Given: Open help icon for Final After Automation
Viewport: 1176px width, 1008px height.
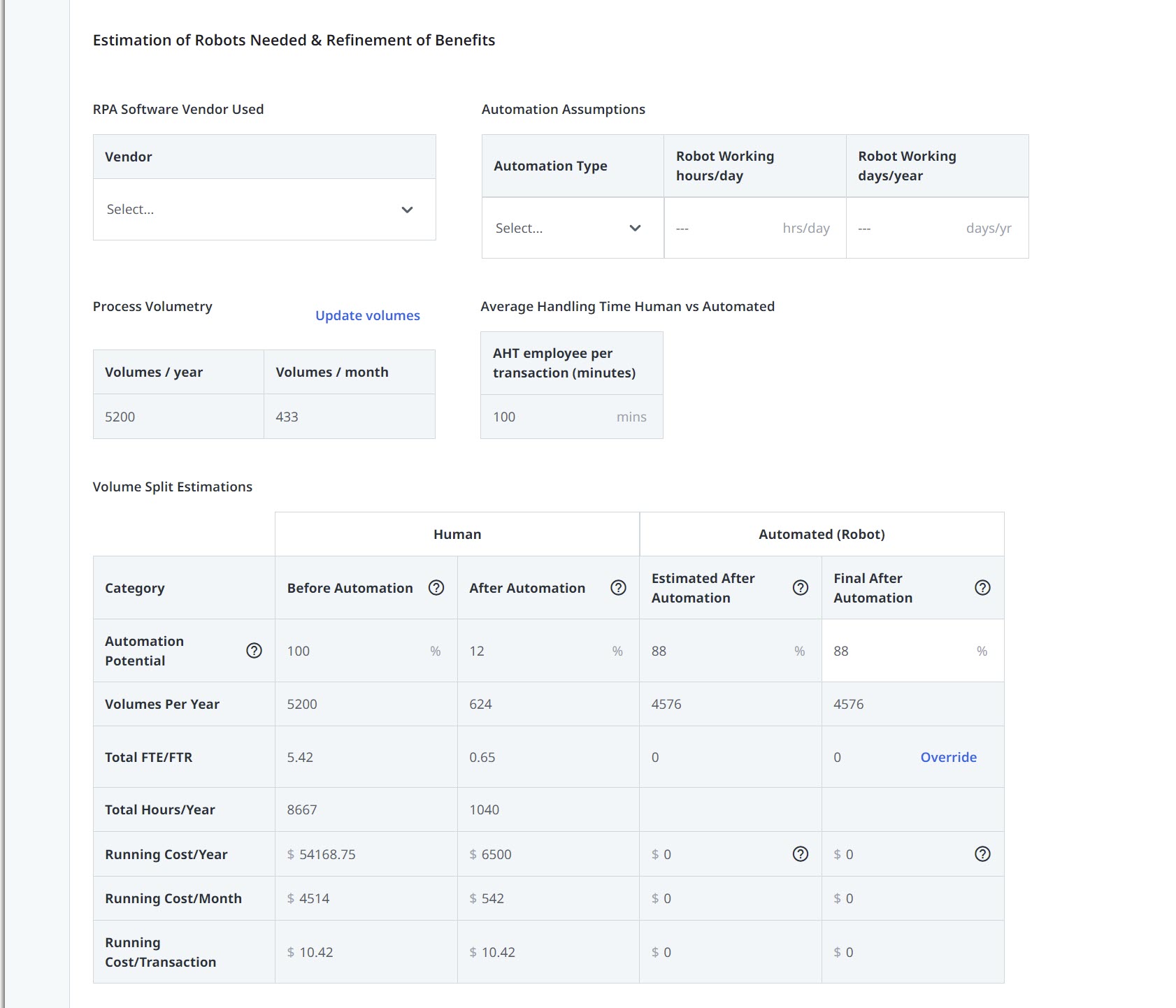Looking at the screenshot, I should point(982,588).
